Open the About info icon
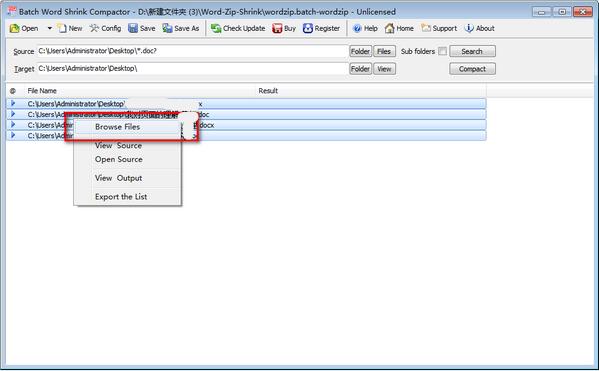This screenshot has width=599, height=371. click(469, 28)
